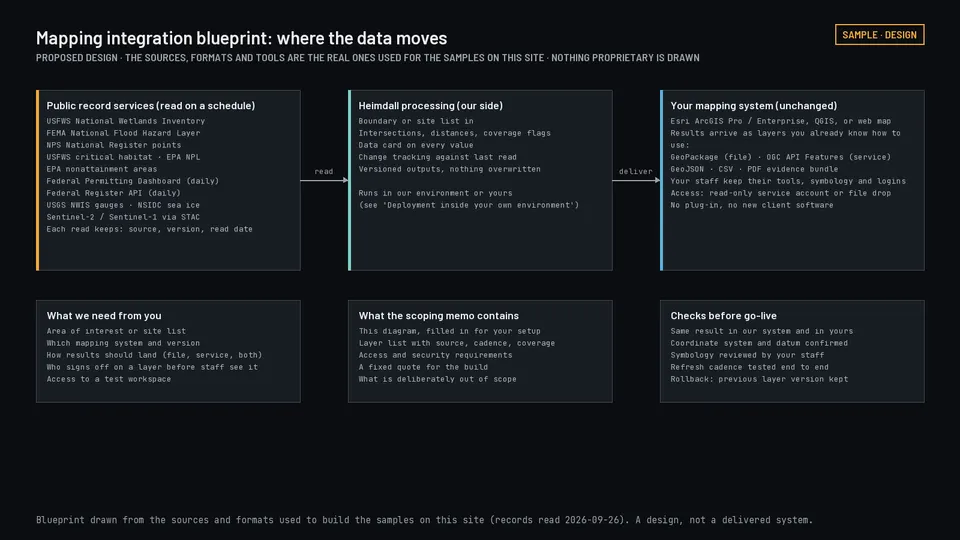
Task: Click 'Symbology reviewed by your staff' line
Action: tap(747, 355)
